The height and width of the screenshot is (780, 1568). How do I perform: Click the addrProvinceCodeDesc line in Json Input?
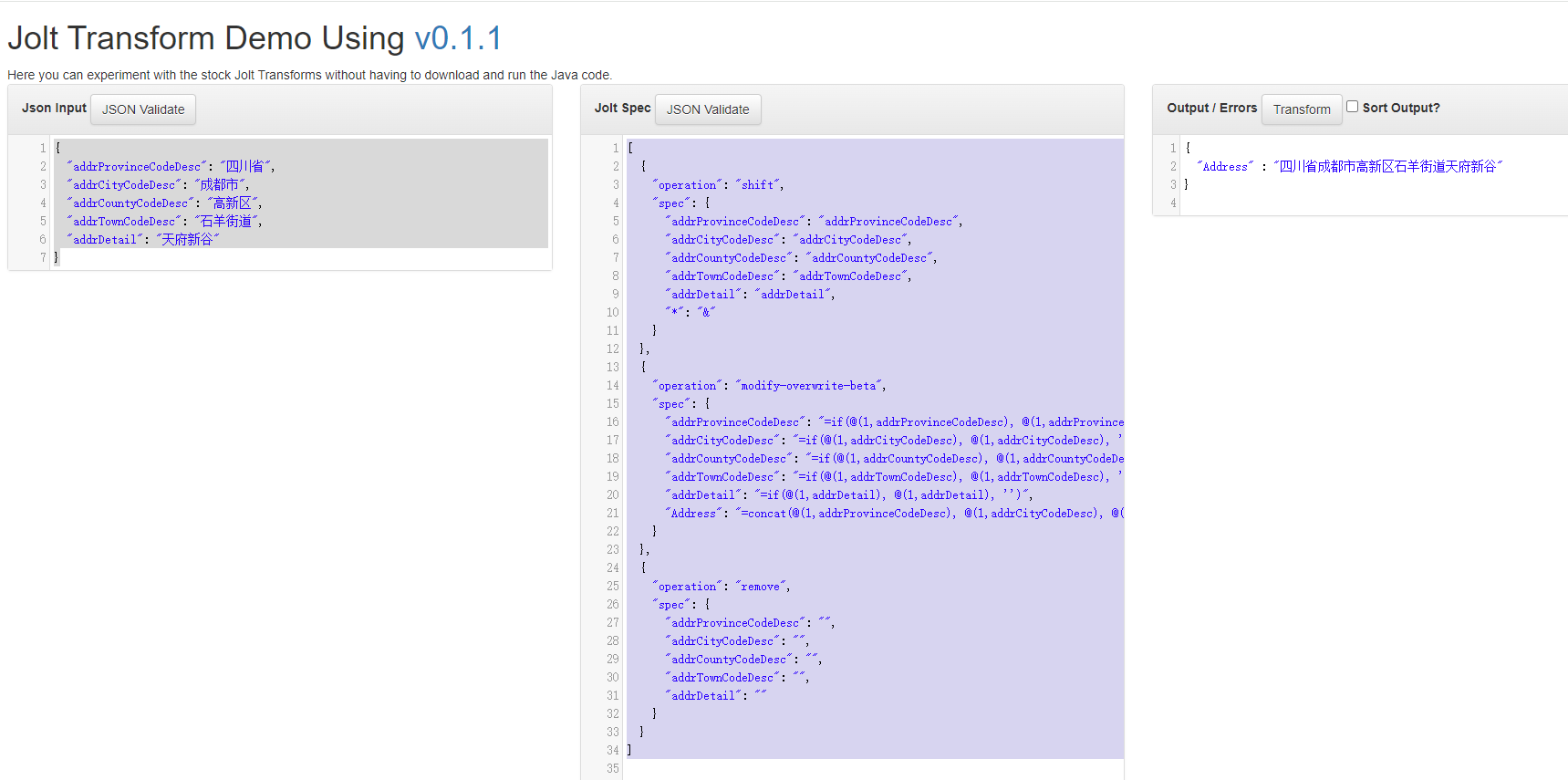point(171,166)
